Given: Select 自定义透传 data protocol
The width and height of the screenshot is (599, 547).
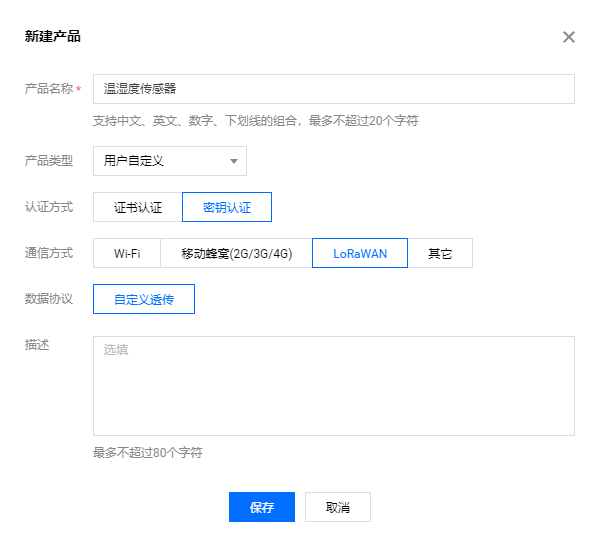Looking at the screenshot, I should coord(144,299).
